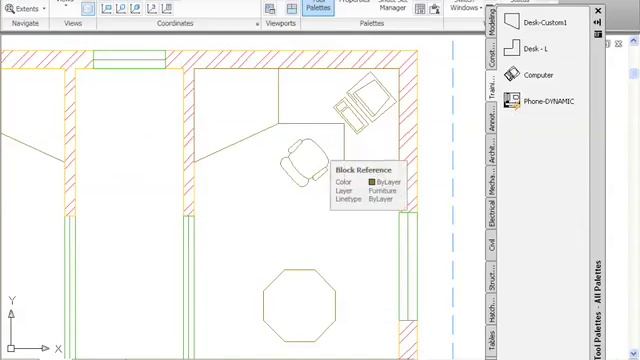Click the Tool Palettes - All Palettes title bar
The image size is (640, 360).
598,310
